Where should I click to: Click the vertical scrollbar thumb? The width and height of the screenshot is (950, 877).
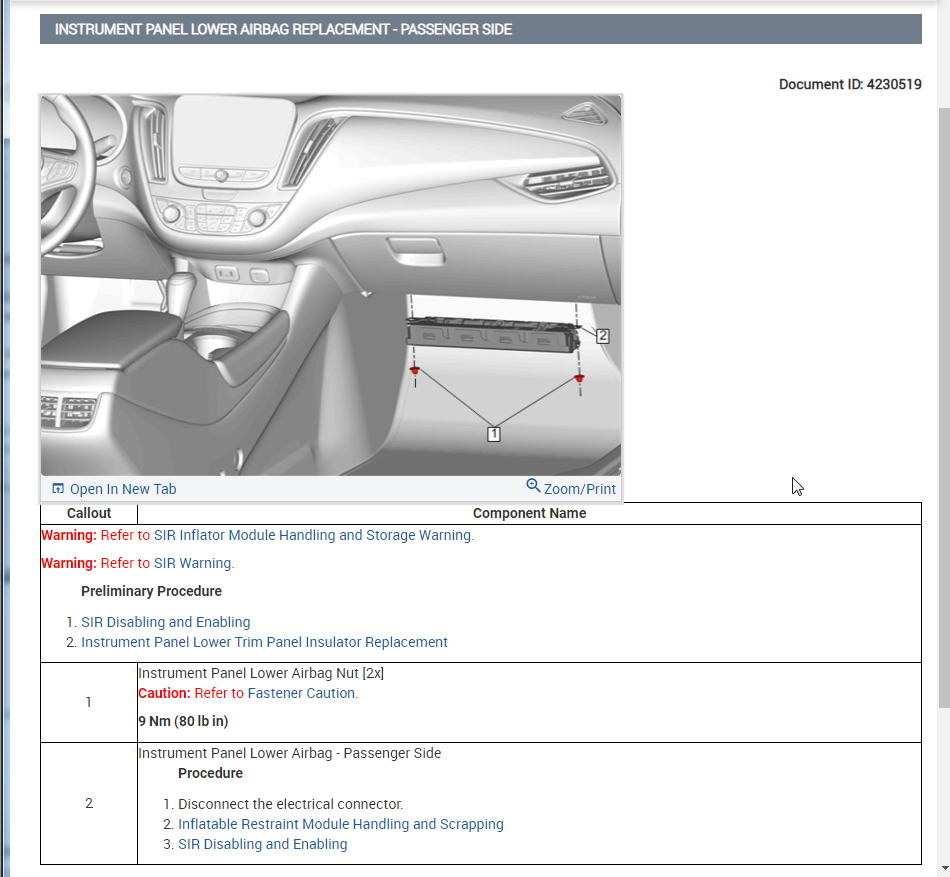coord(944,407)
